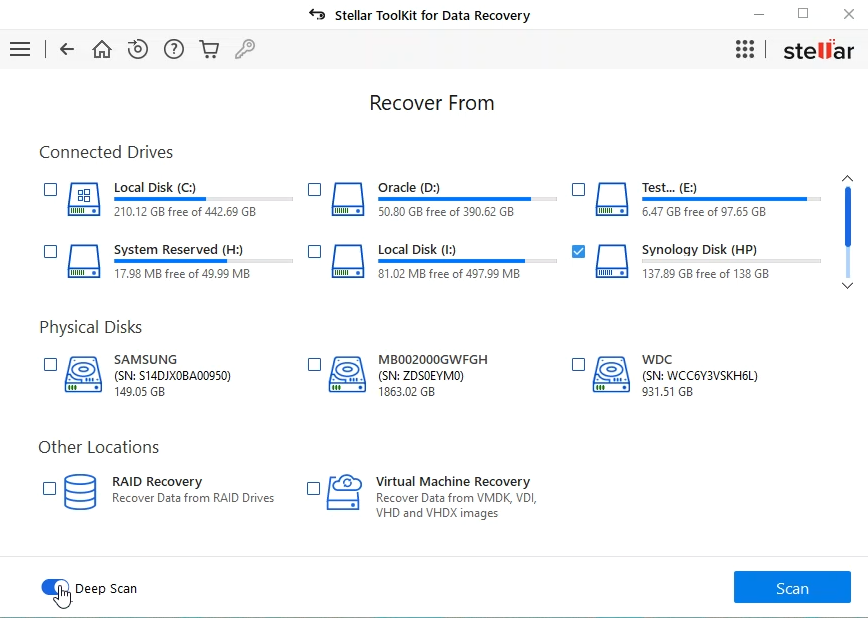Open the help question mark icon
Viewport: 868px width, 618px height.
[174, 49]
